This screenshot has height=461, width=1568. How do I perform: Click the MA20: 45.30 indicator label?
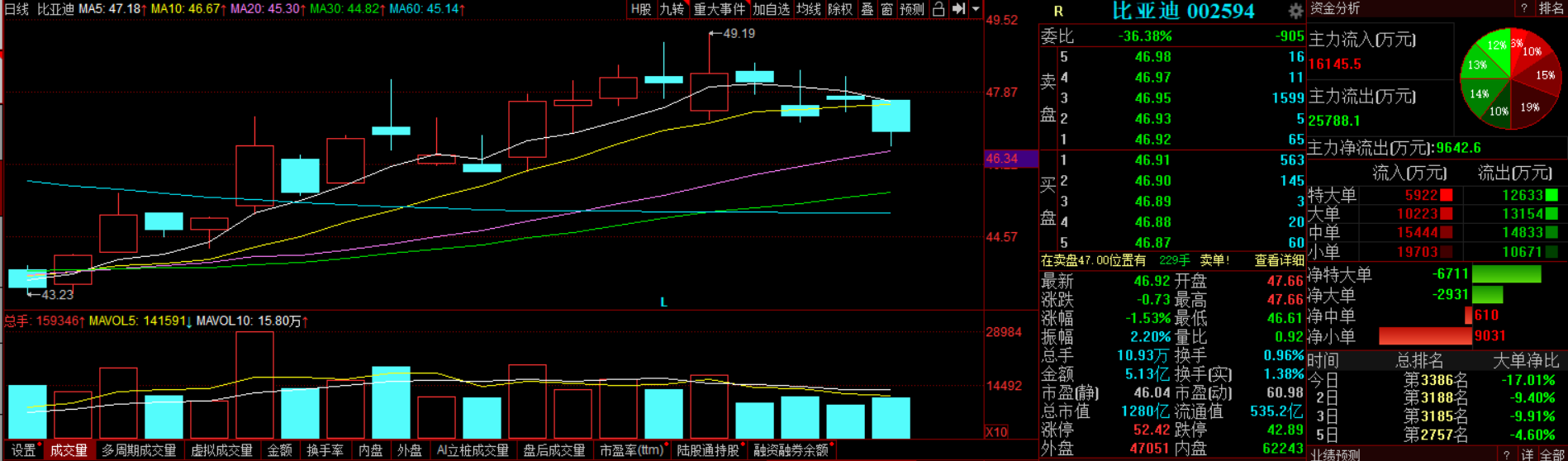tap(268, 9)
